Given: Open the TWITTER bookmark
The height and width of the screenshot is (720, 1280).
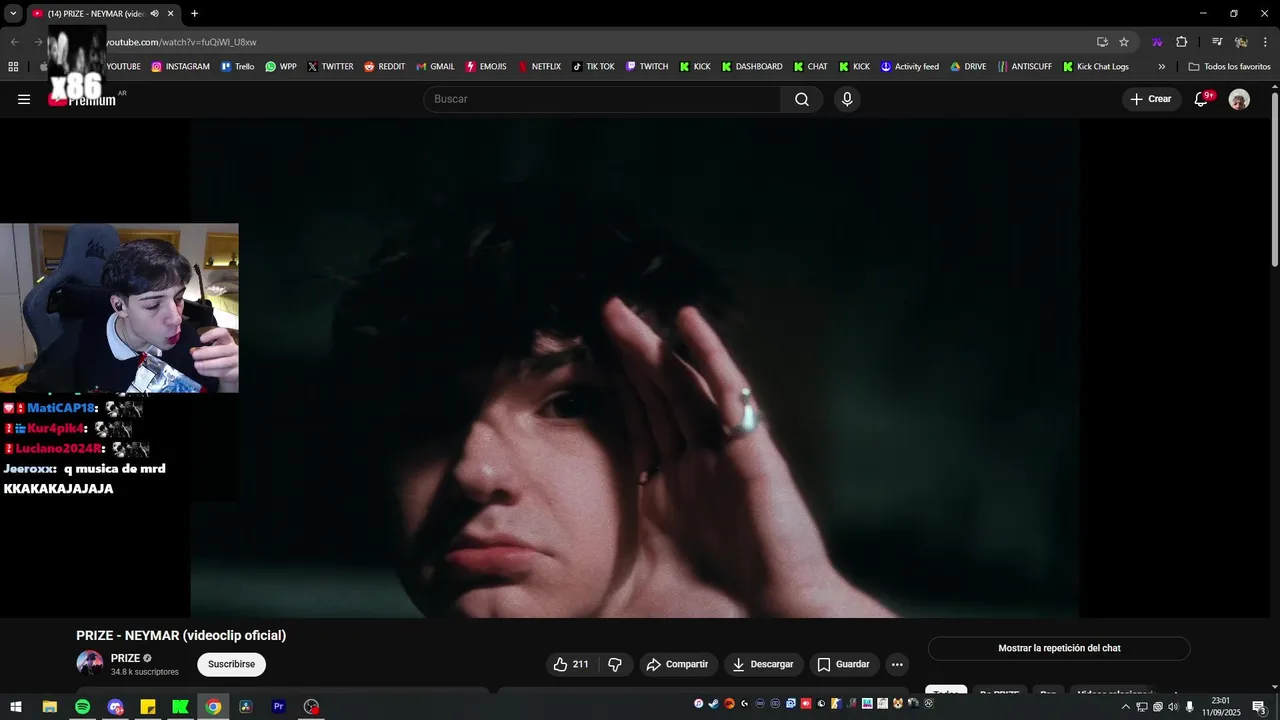Looking at the screenshot, I should 331,67.
